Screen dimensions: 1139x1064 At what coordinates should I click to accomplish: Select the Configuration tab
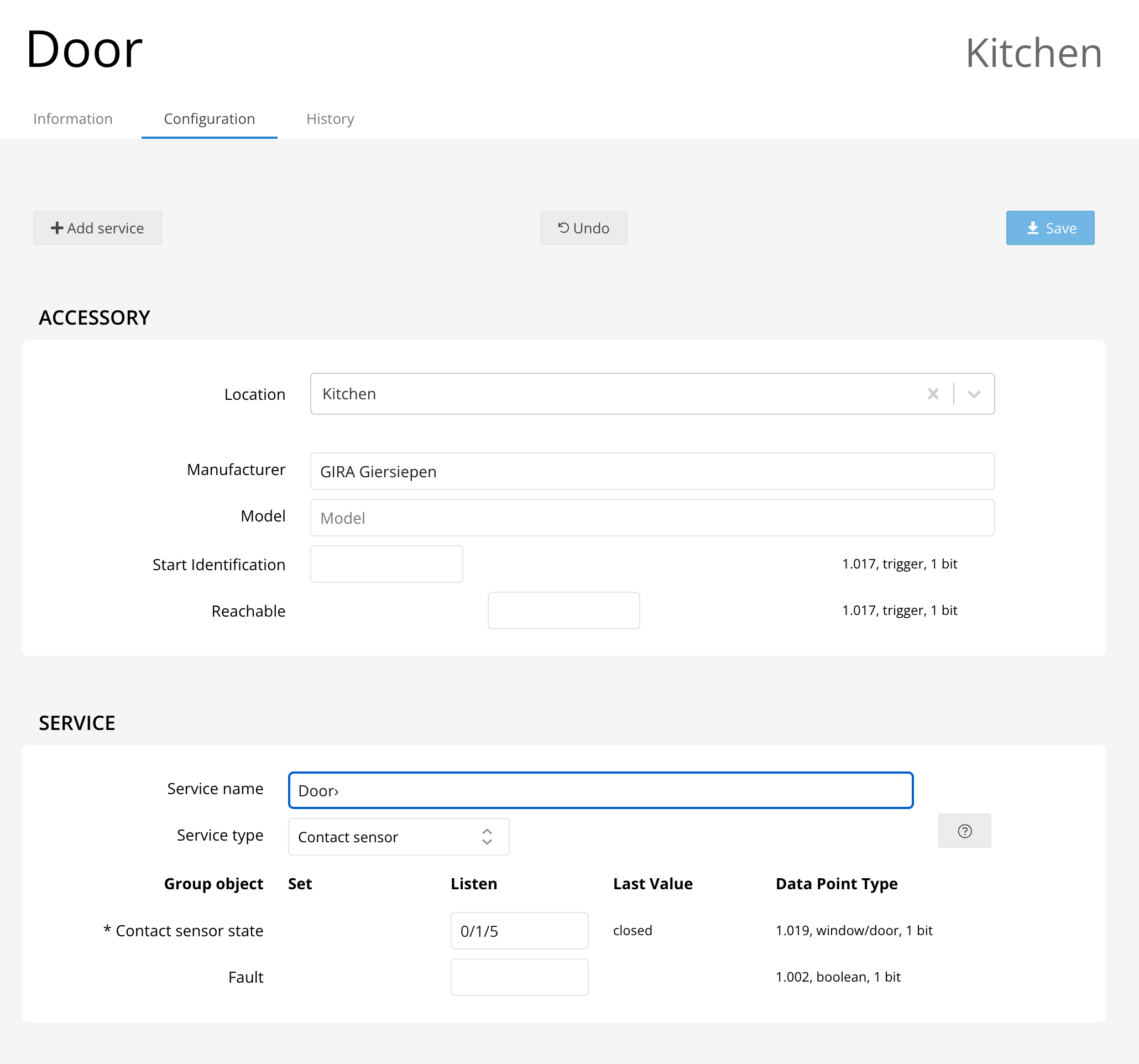coord(209,118)
